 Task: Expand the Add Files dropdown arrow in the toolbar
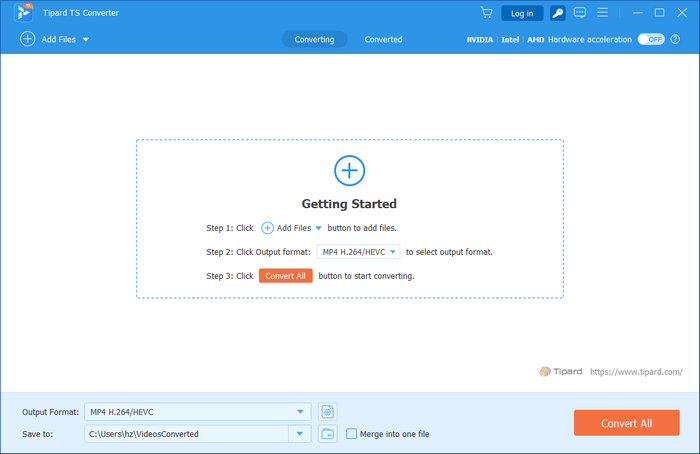click(86, 39)
